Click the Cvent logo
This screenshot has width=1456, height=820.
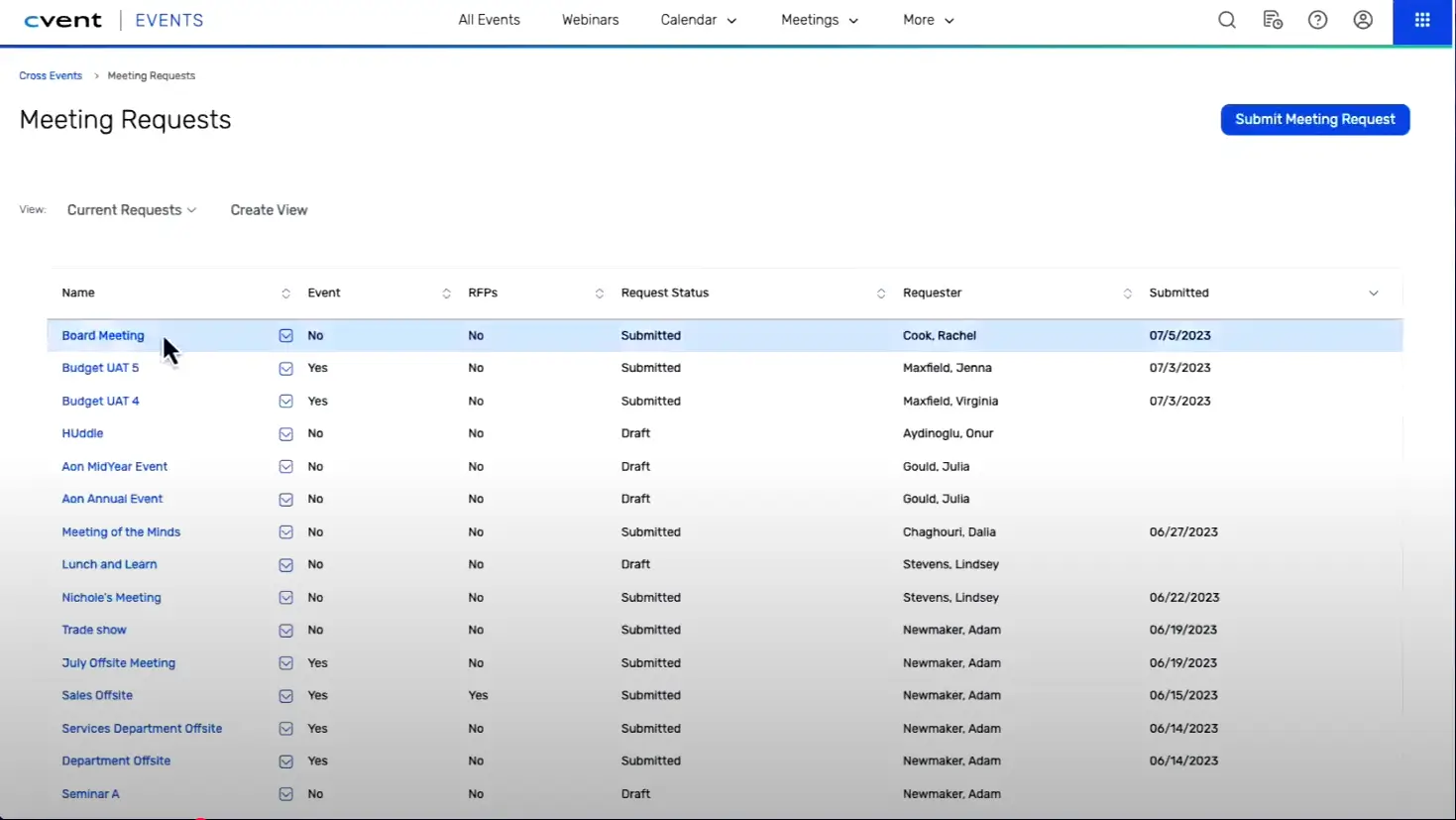[63, 20]
